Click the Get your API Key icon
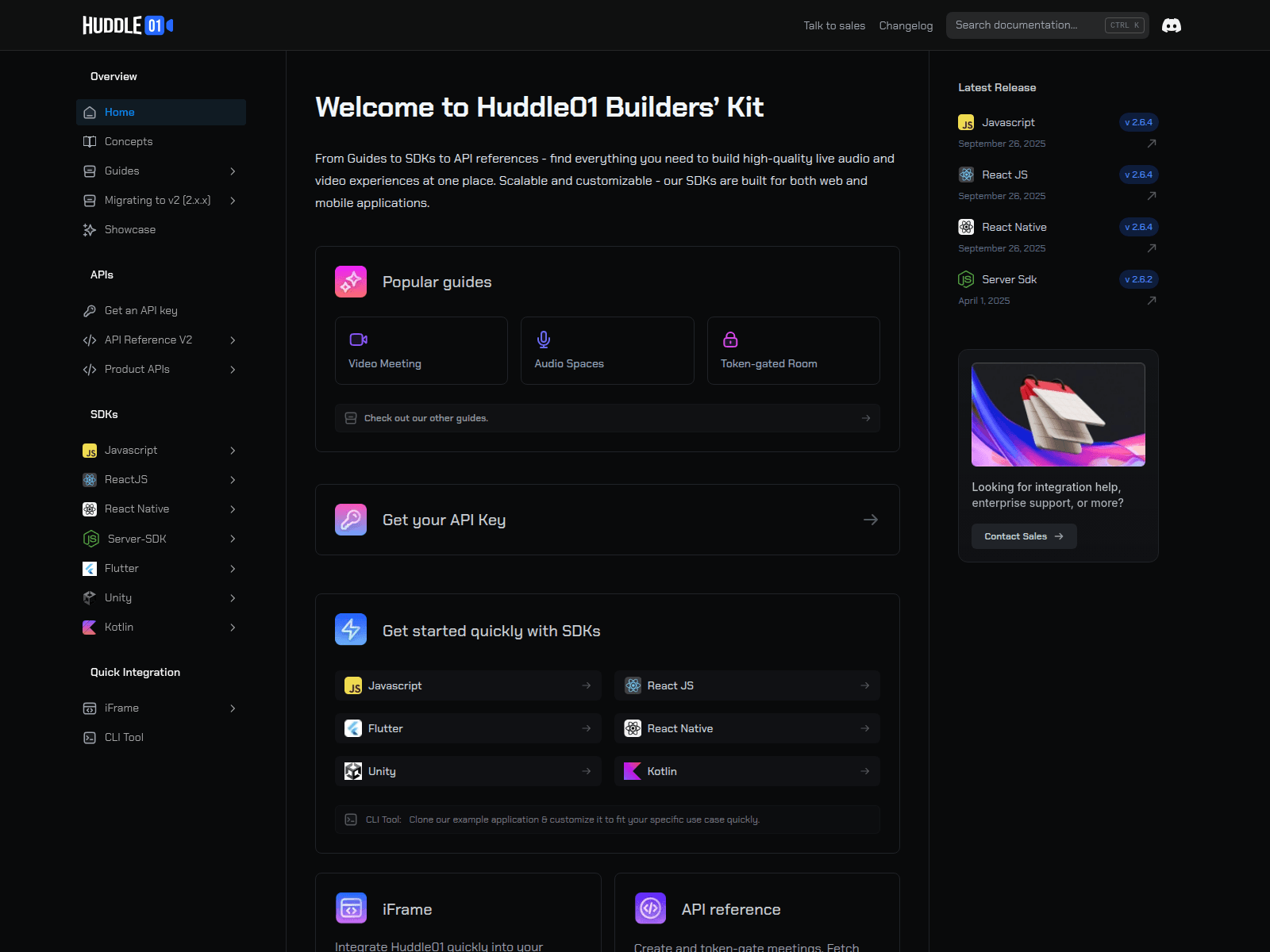The height and width of the screenshot is (952, 1270). [350, 519]
